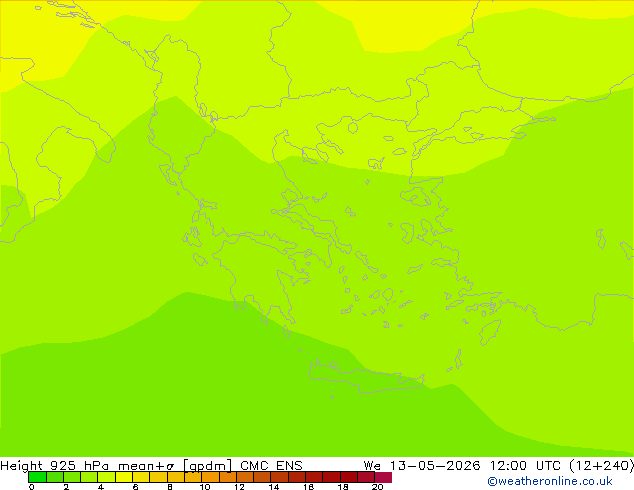Click the legend scale number 0
This screenshot has width=634, height=490.
point(32,486)
